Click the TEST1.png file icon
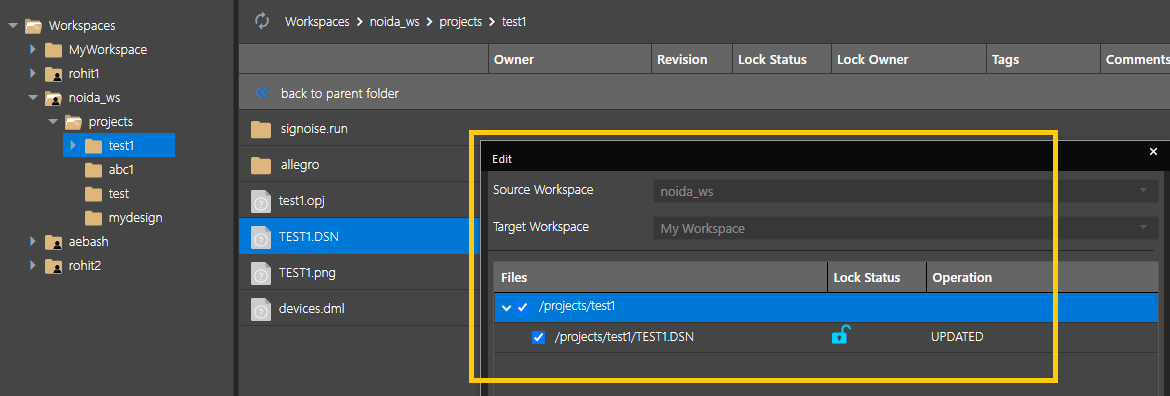Image resolution: width=1170 pixels, height=396 pixels. tap(260, 273)
